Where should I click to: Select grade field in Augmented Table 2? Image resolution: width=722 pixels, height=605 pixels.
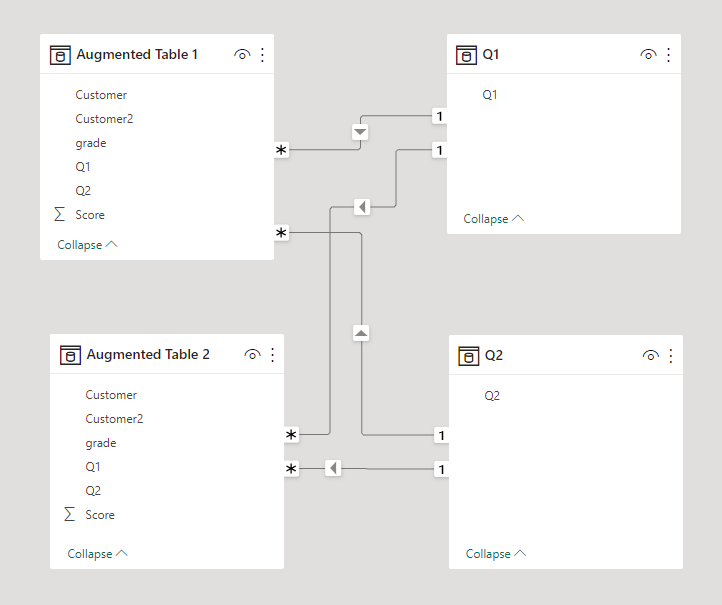[101, 443]
